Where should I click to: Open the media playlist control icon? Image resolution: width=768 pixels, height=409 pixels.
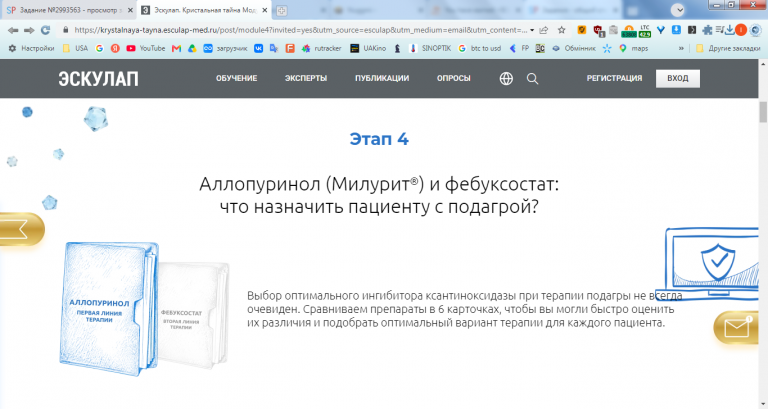pyautogui.click(x=720, y=30)
